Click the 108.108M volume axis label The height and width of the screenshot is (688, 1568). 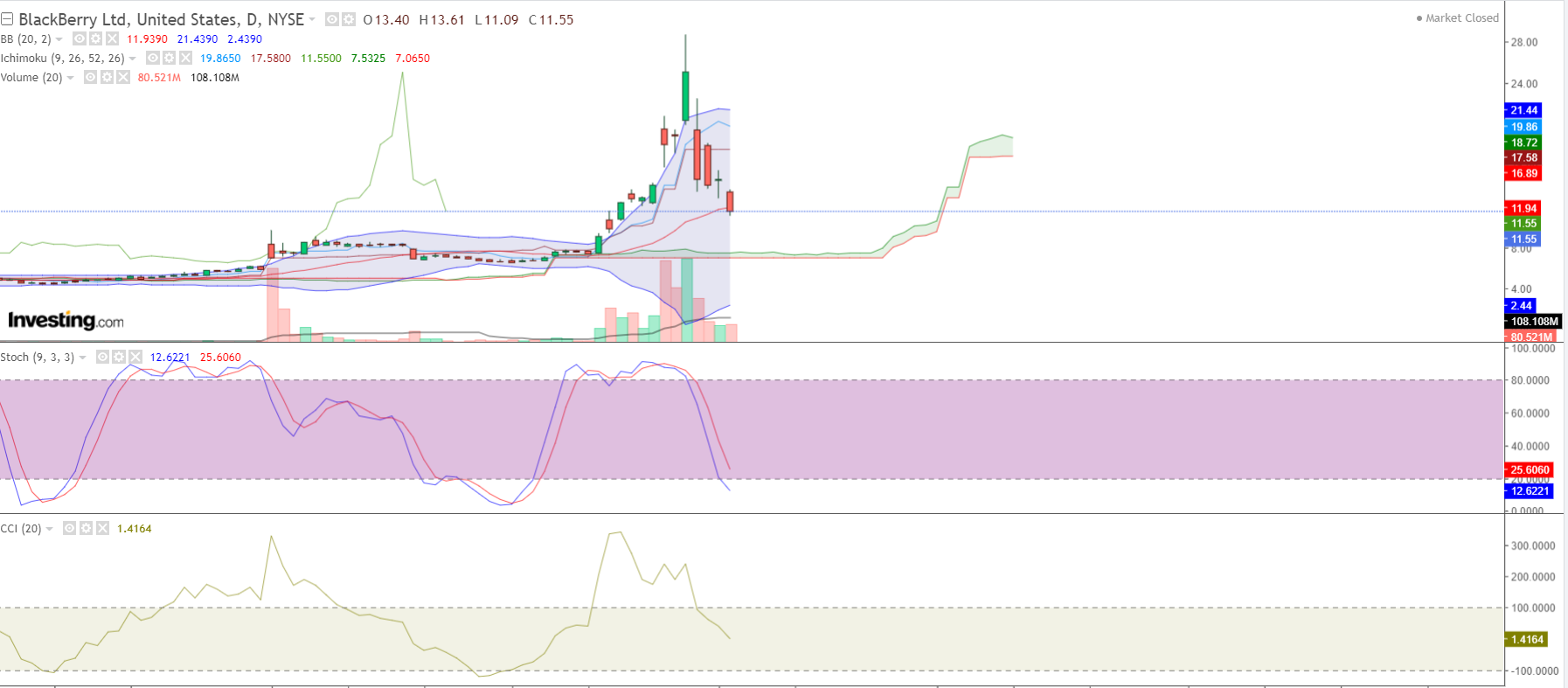1534,322
